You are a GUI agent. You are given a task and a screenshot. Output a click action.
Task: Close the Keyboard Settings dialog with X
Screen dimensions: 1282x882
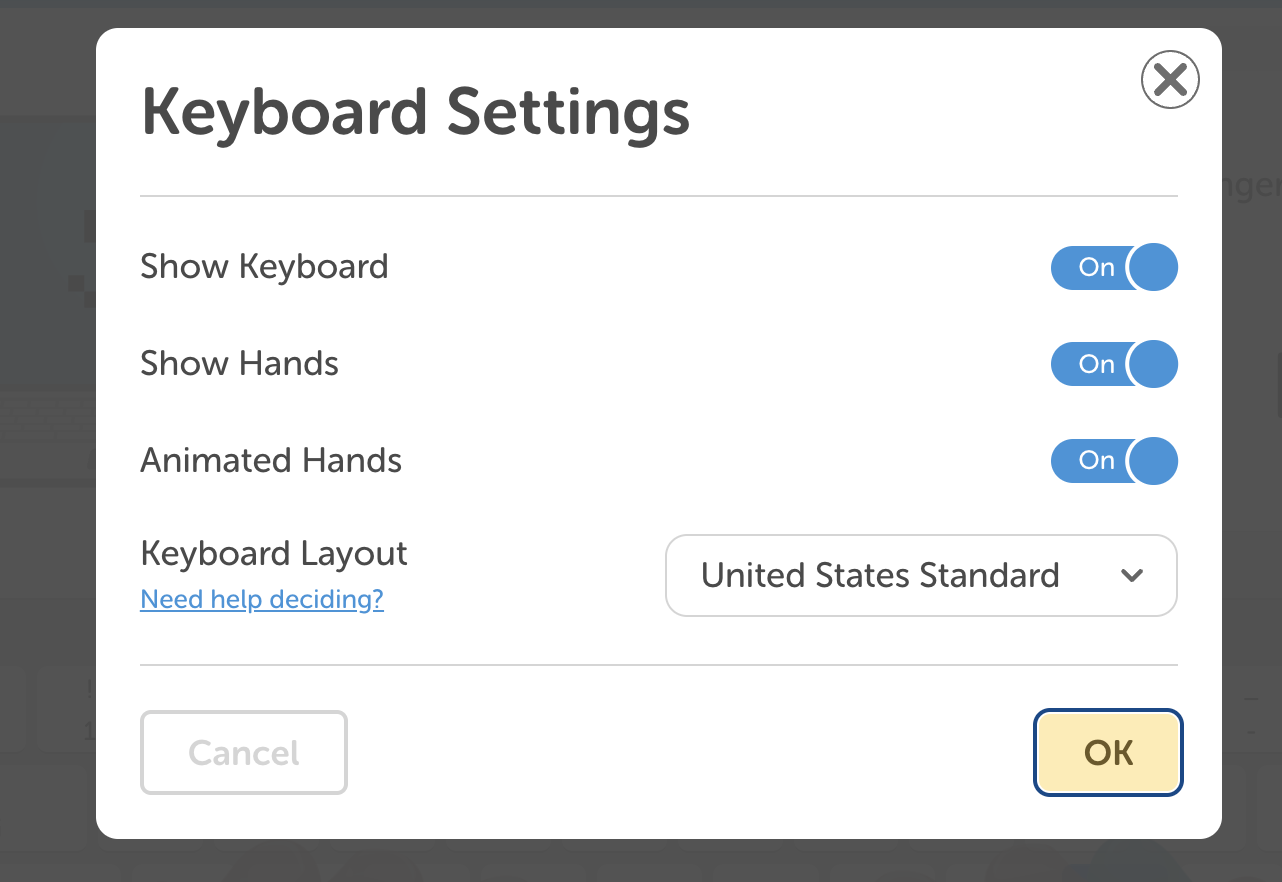pos(1170,79)
